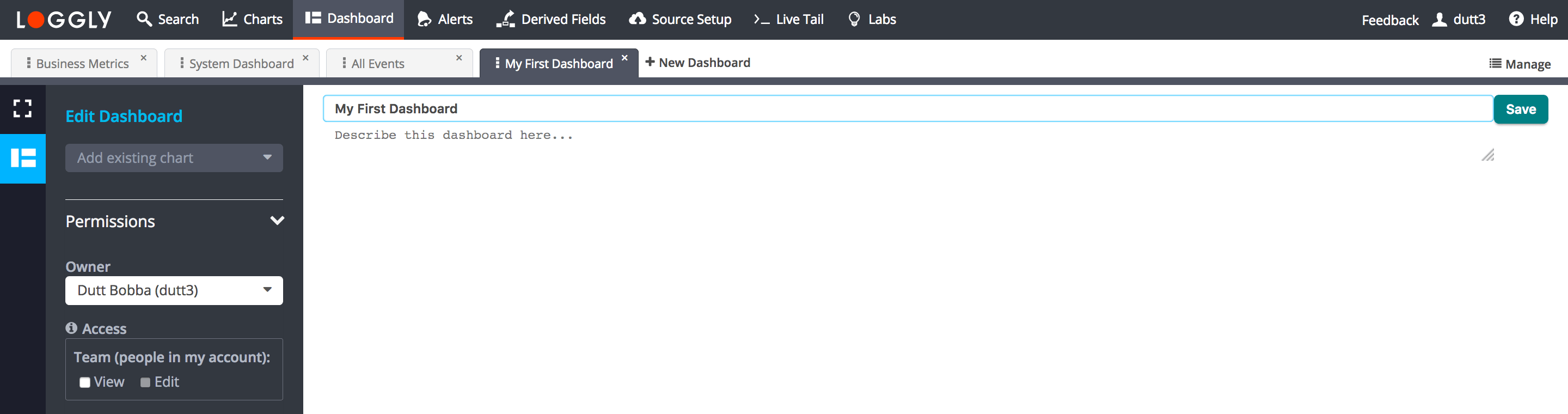The image size is (1568, 414).
Task: Close the Business Metrics tab
Action: (144, 58)
